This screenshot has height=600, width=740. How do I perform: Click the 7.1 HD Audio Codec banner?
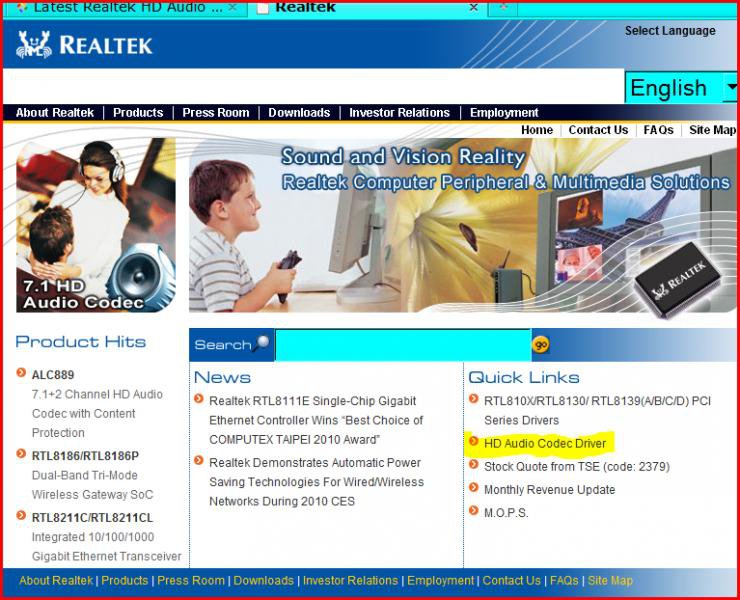[96, 225]
